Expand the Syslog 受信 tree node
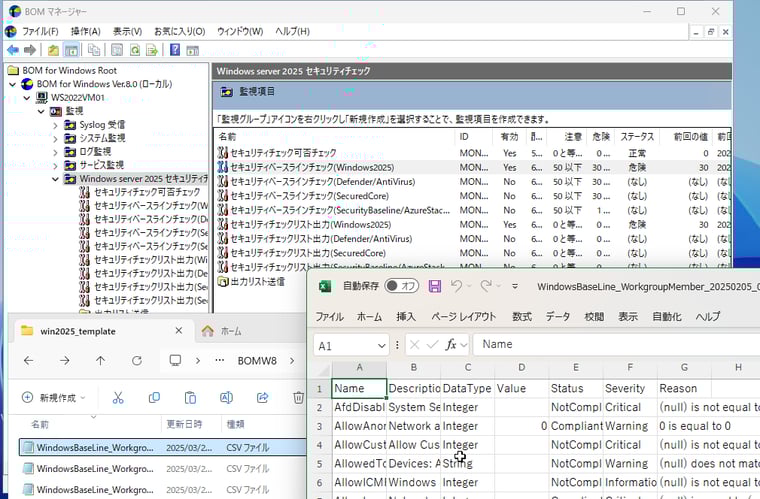The width and height of the screenshot is (760, 499). (x=56, y=124)
